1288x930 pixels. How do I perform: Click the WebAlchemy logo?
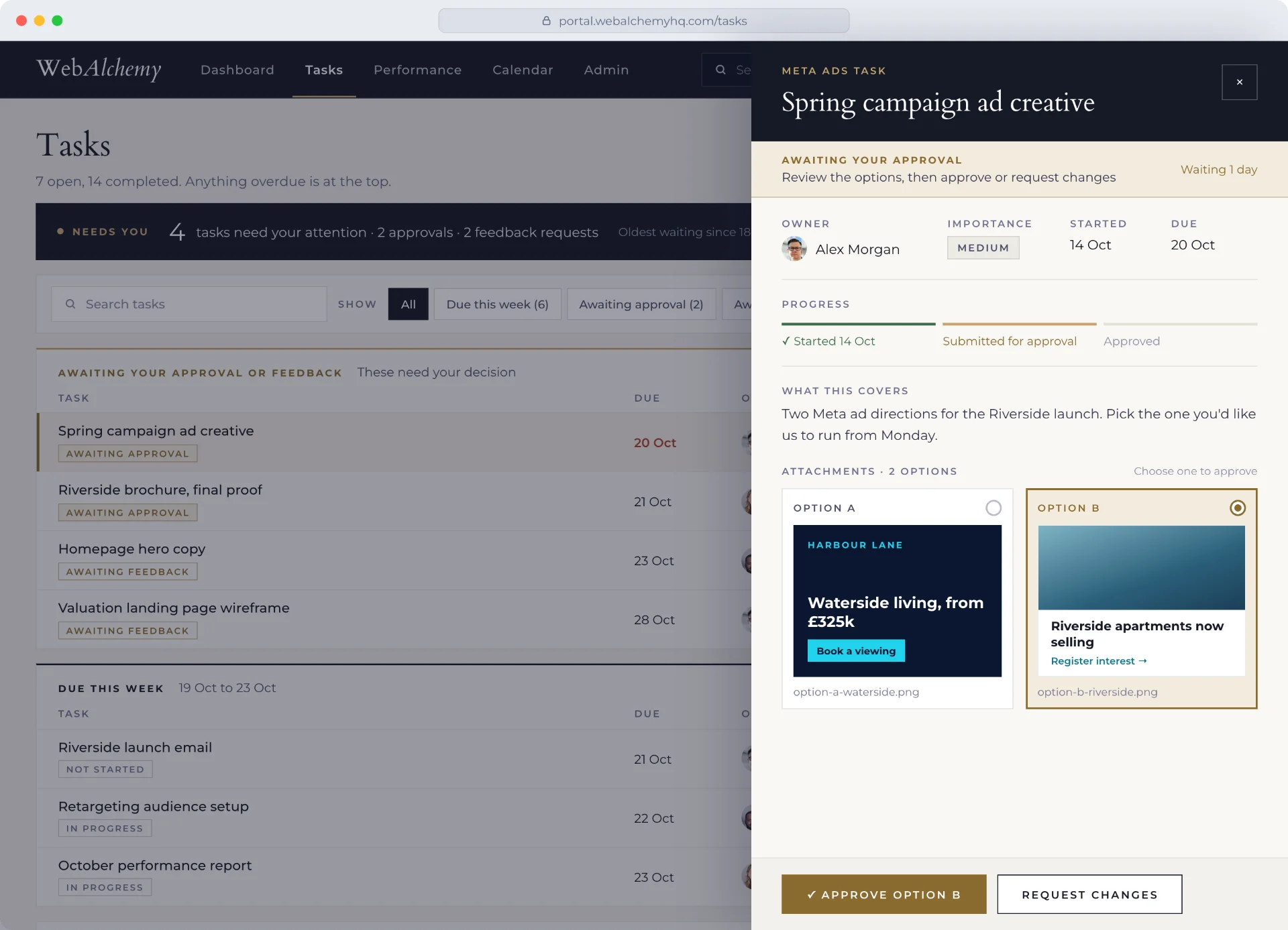point(99,68)
